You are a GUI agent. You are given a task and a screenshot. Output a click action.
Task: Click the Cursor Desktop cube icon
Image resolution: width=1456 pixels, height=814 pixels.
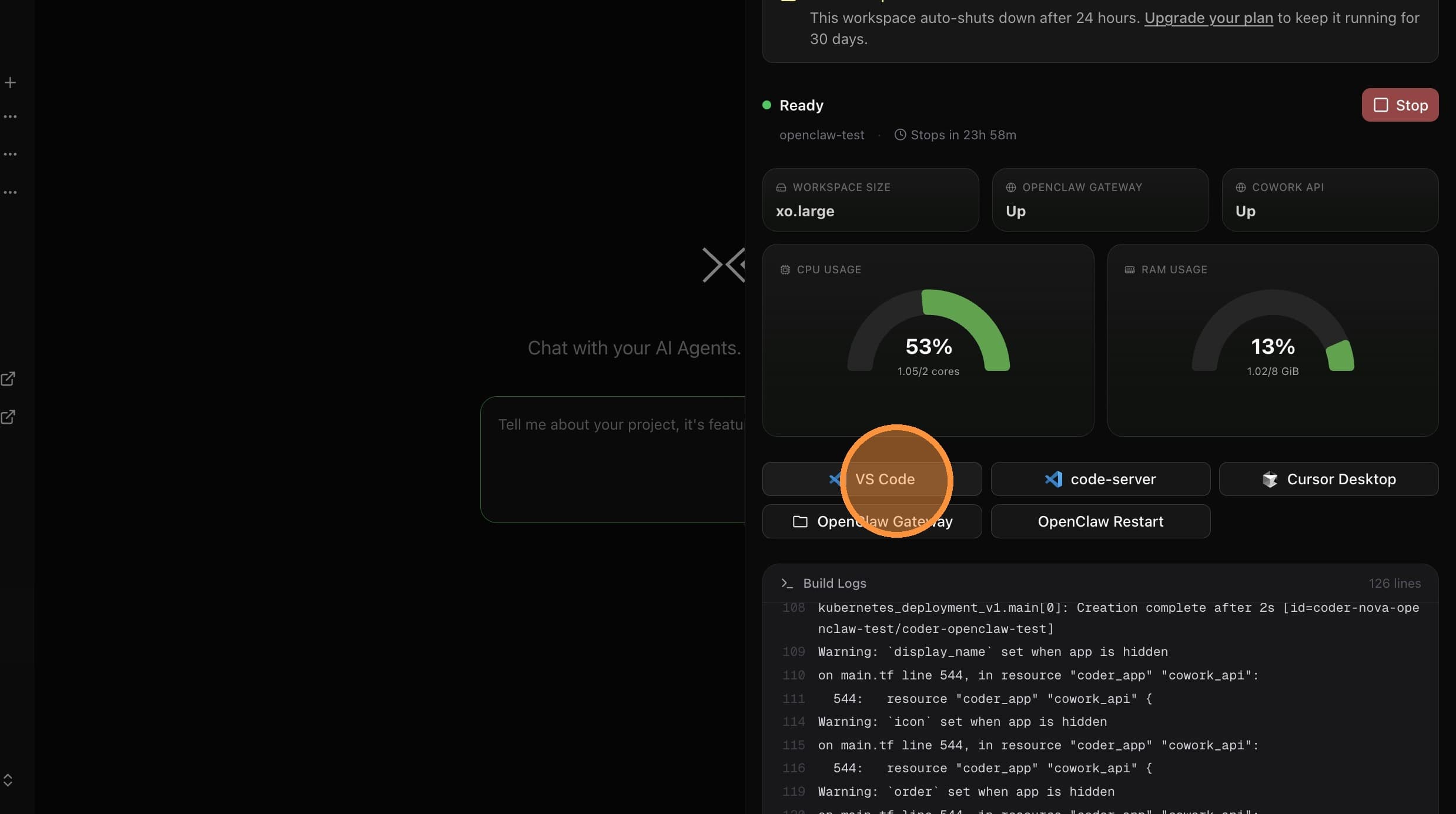(x=1270, y=479)
